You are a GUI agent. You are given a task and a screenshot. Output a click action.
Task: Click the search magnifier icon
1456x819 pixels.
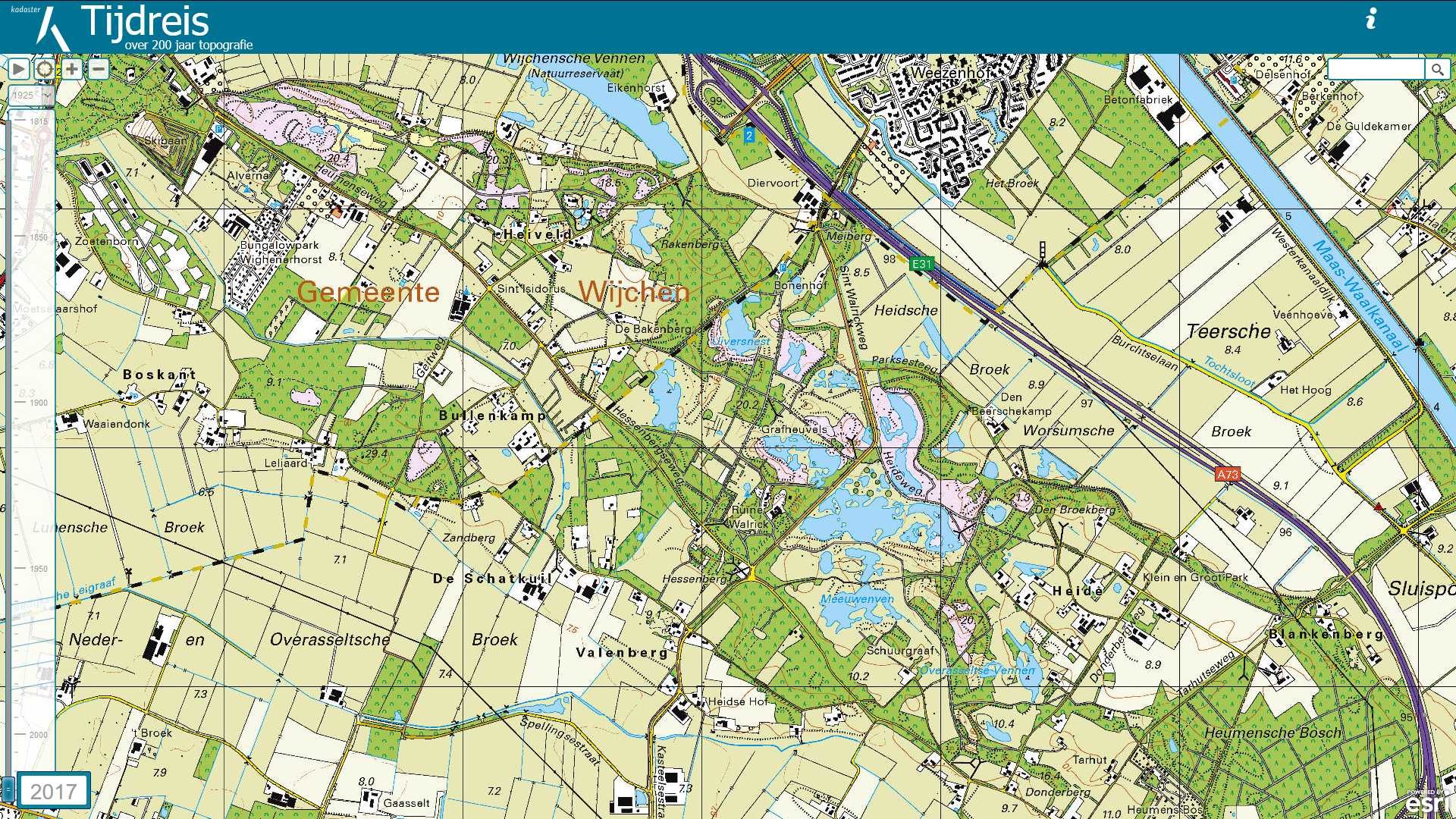[x=1437, y=70]
